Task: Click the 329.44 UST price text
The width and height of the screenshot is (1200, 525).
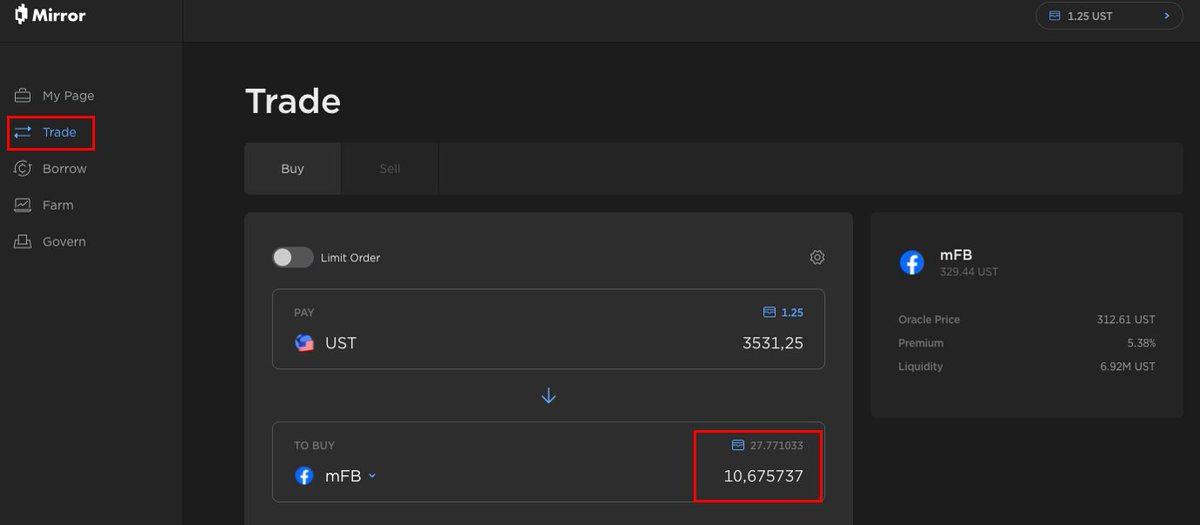Action: click(x=969, y=272)
